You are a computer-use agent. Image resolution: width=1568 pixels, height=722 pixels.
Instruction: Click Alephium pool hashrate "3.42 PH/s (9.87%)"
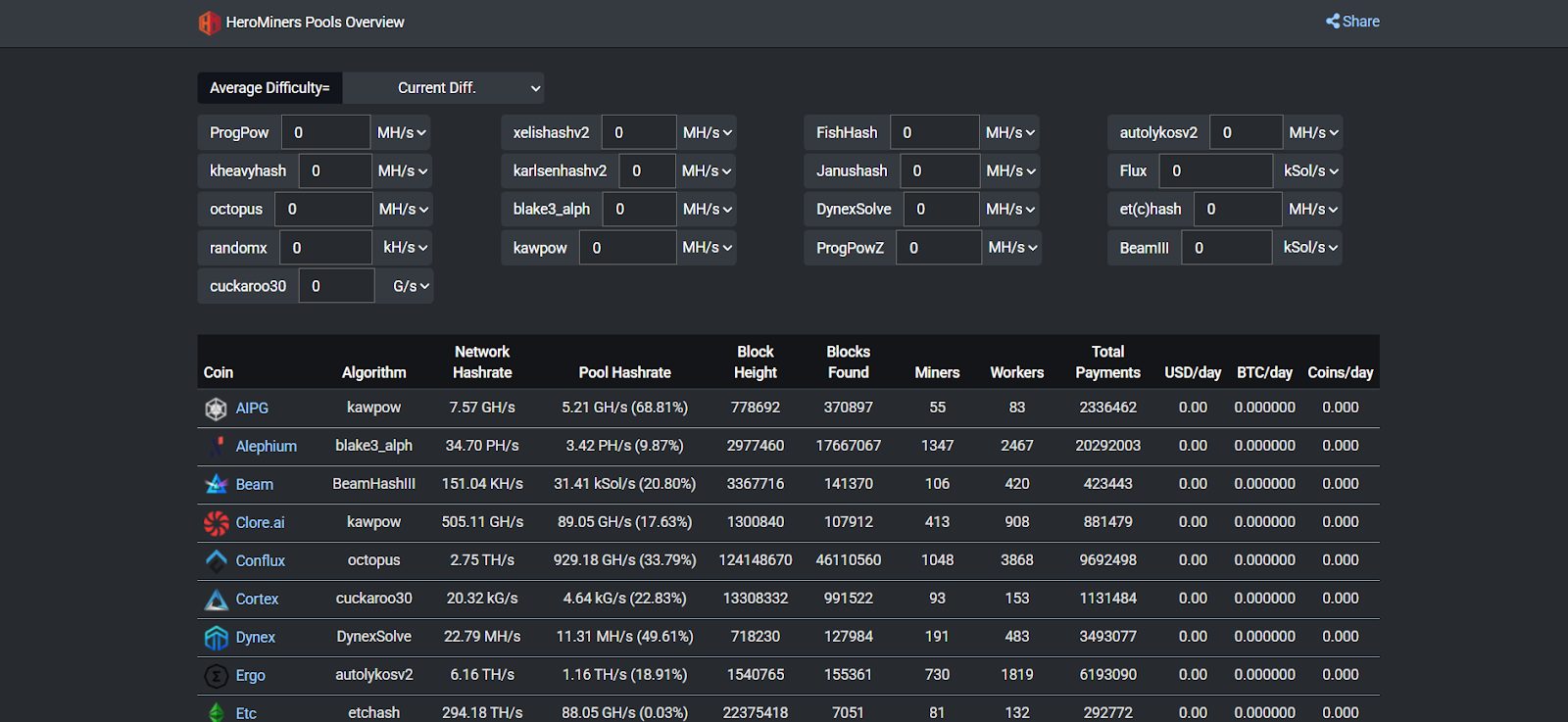(624, 446)
